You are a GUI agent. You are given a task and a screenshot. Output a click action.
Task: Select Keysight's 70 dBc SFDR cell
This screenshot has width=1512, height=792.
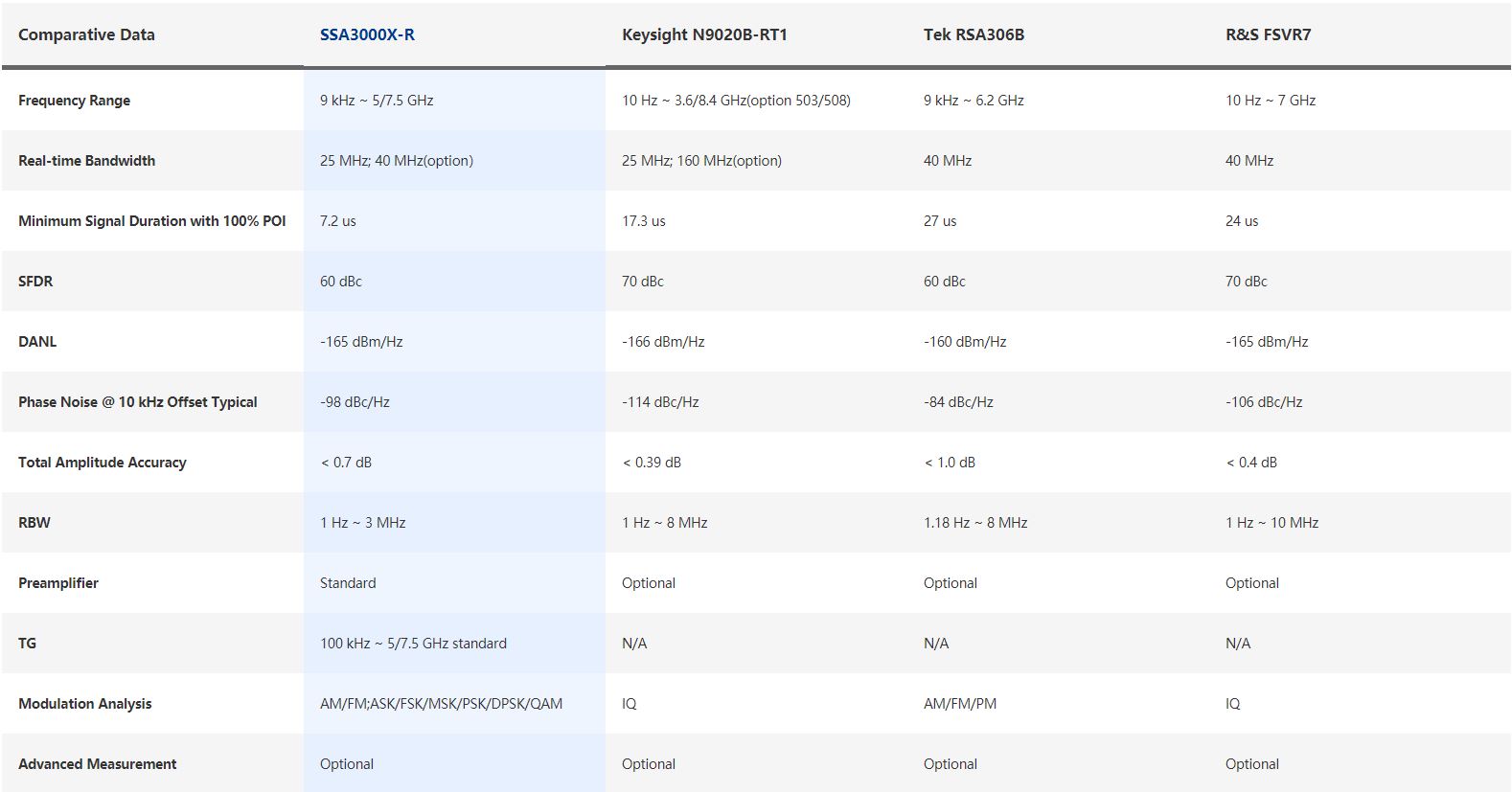(643, 282)
